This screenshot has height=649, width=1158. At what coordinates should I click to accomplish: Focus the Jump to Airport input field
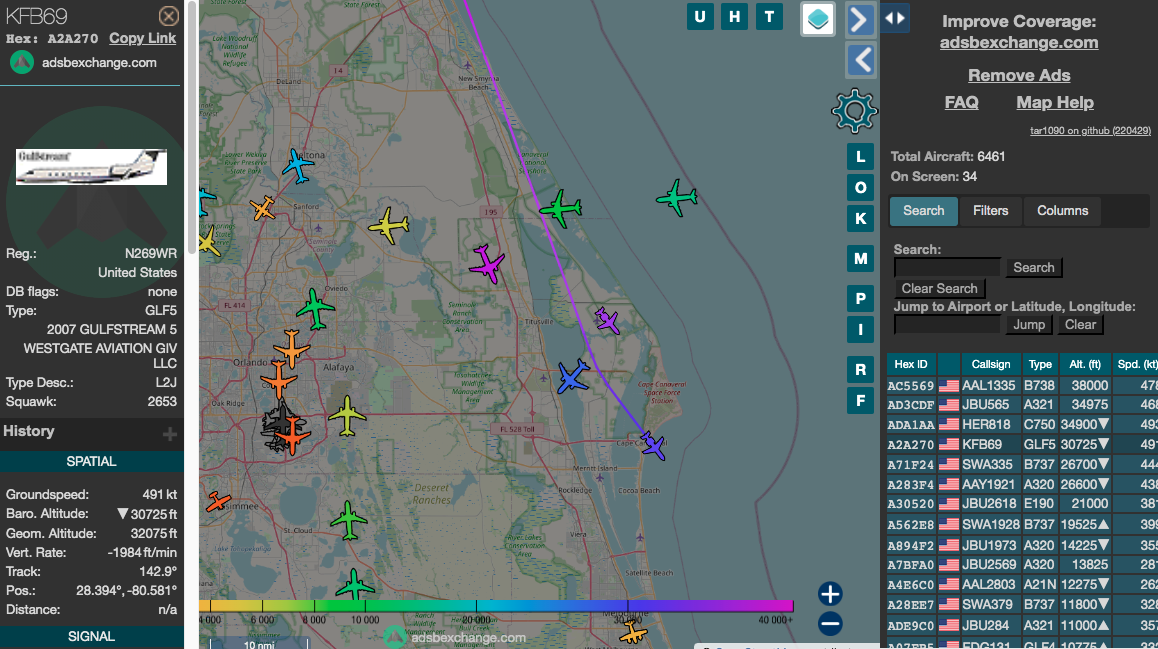pyautogui.click(x=947, y=324)
